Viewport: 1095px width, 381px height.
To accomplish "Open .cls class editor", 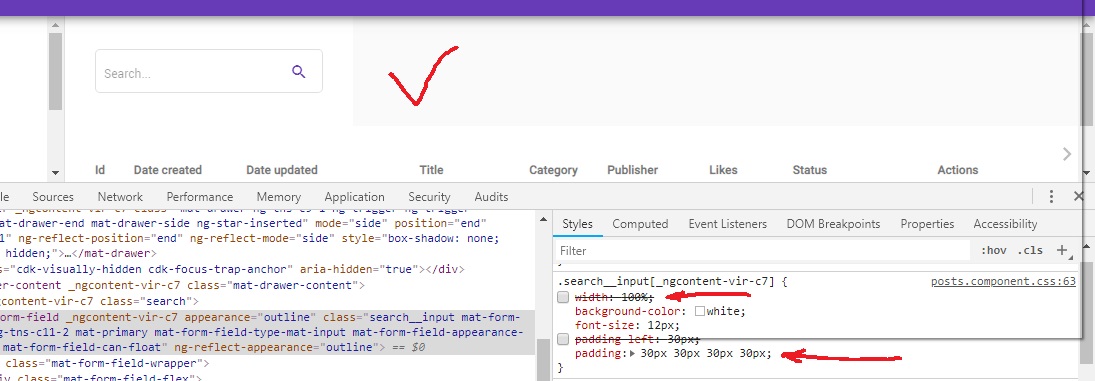I will (x=1030, y=251).
